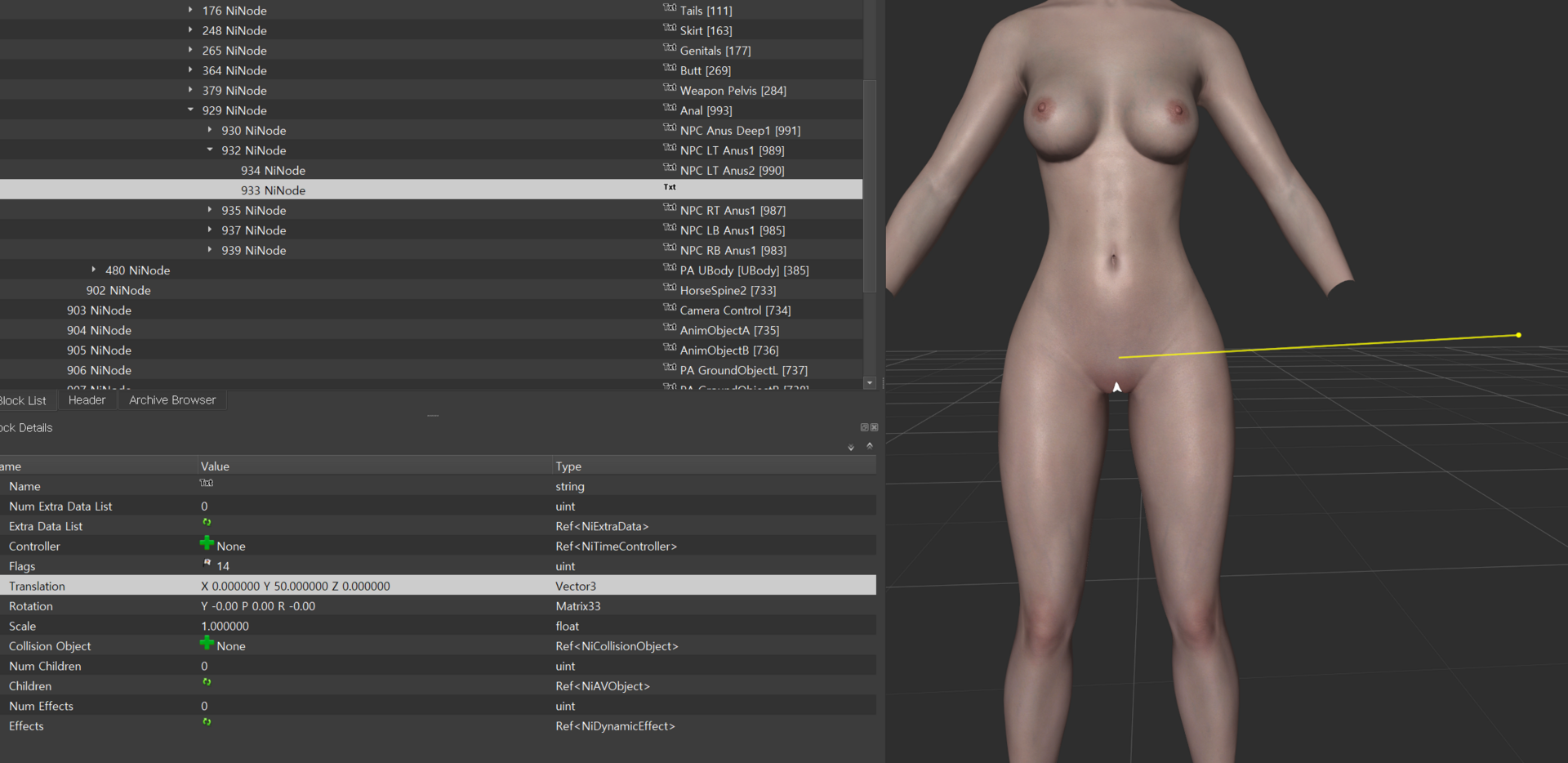Click the Txt icon in the selected 933 NiNode row
The width and height of the screenshot is (1568, 763).
[x=670, y=188]
